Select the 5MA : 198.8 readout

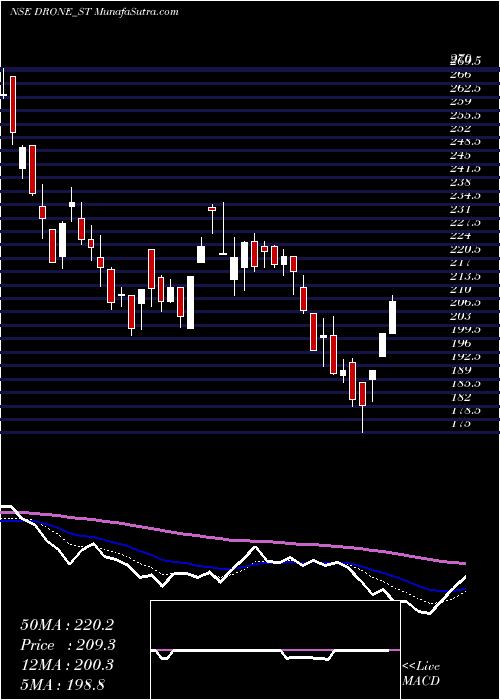[62, 684]
